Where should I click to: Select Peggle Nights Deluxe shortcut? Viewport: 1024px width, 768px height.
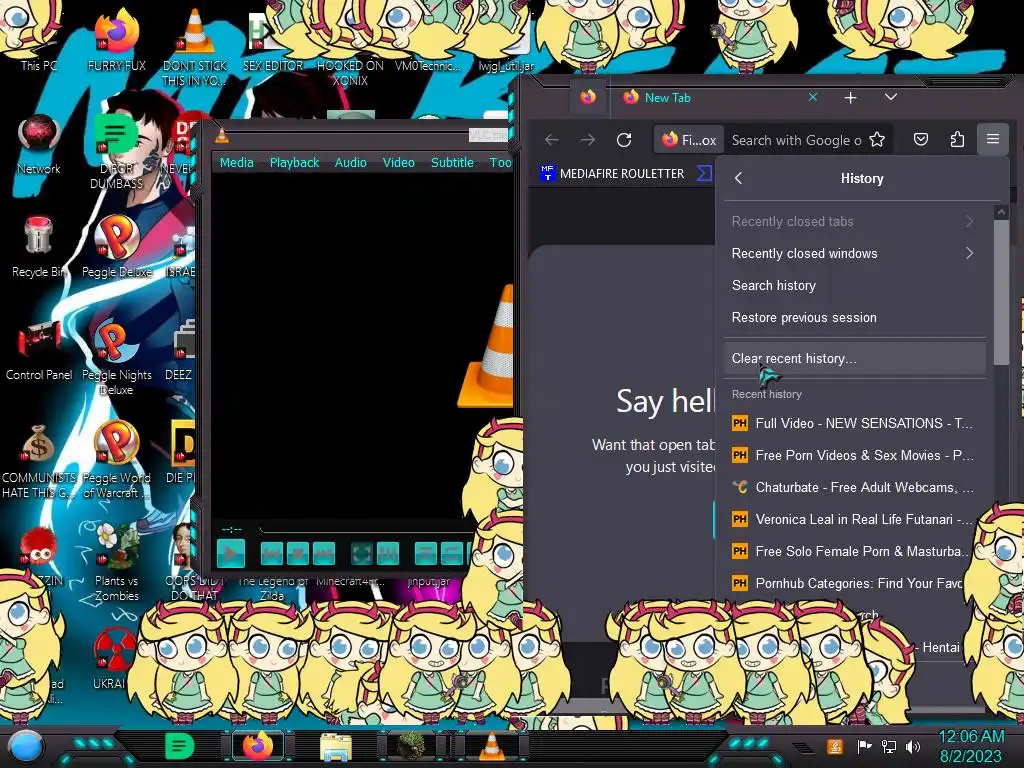[x=116, y=358]
